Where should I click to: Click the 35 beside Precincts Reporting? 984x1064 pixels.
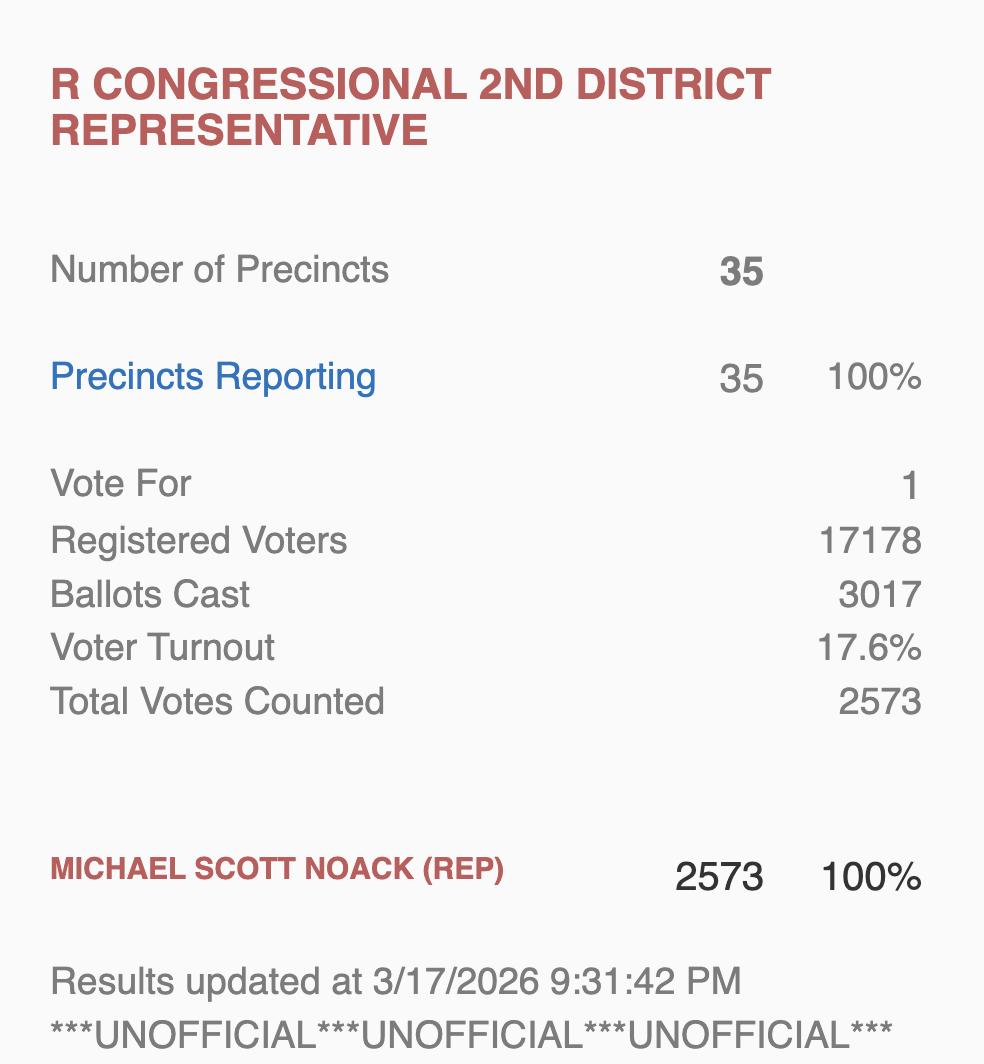pos(741,379)
